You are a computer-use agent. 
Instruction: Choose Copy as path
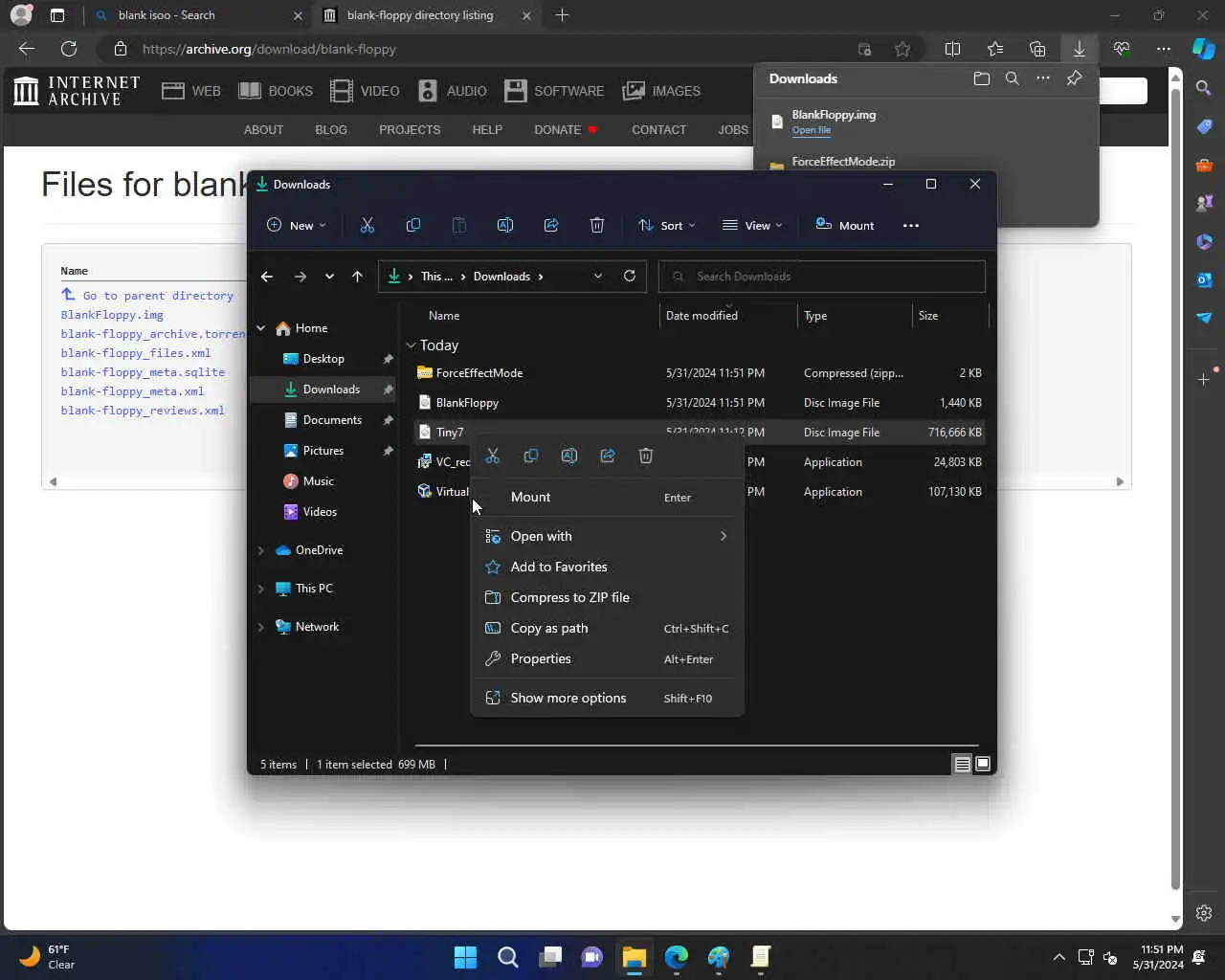pos(607,628)
